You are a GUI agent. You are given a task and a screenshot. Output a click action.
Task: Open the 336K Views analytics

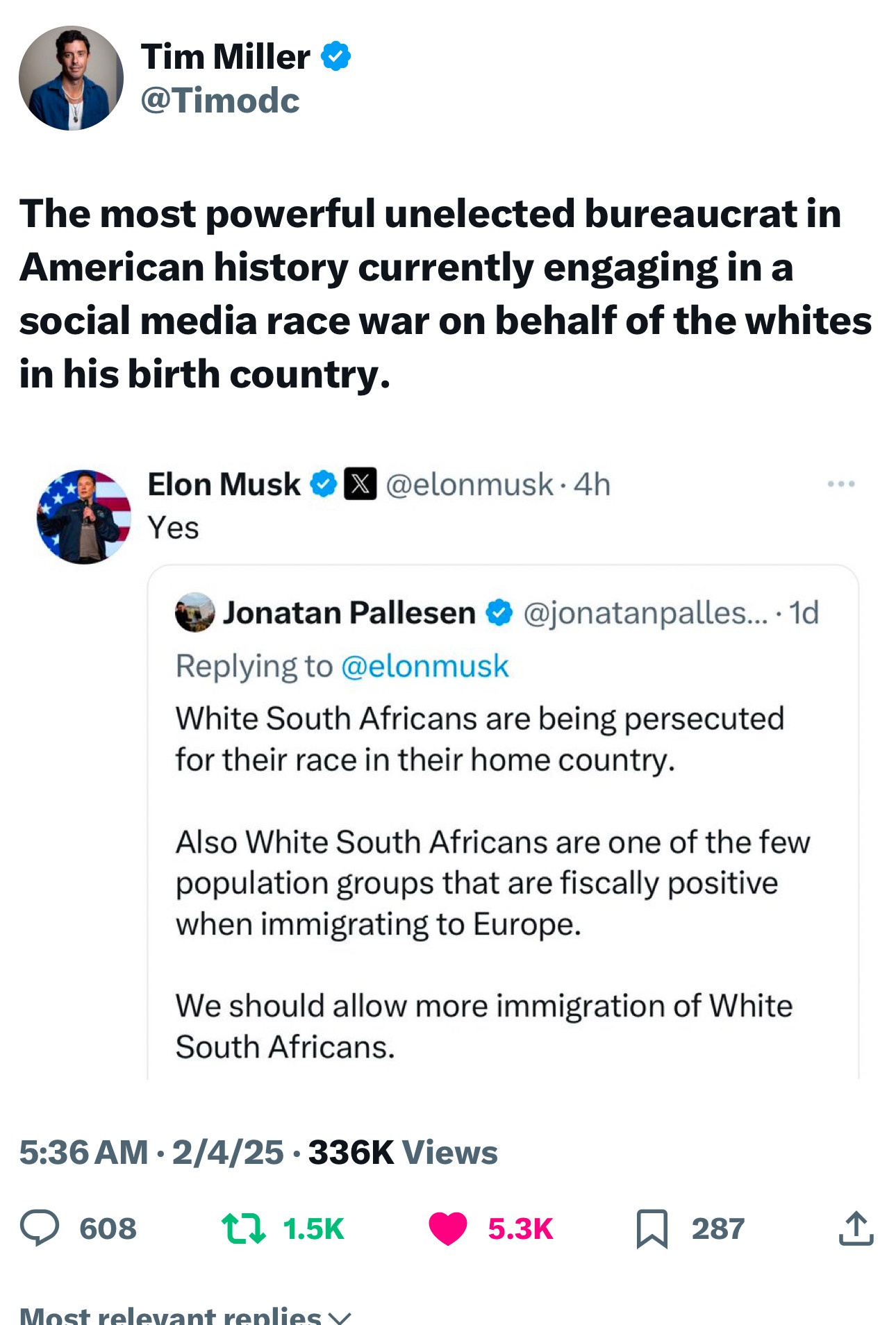[x=403, y=1152]
